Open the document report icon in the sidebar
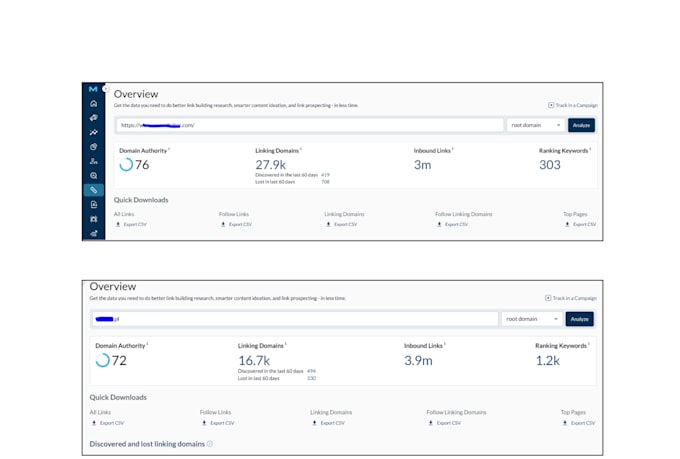This screenshot has width=680, height=459. click(94, 204)
